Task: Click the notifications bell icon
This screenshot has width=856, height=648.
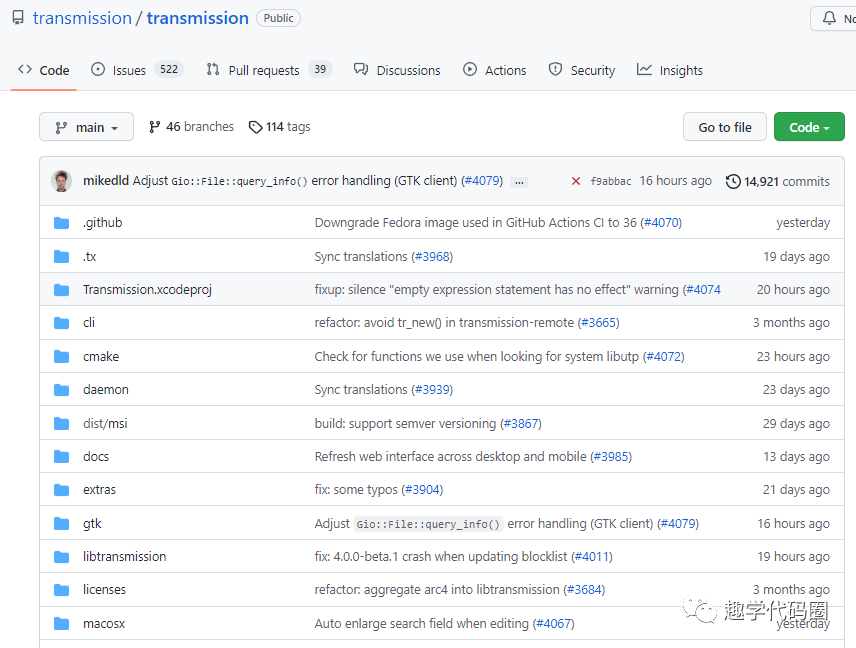Action: 829,18
